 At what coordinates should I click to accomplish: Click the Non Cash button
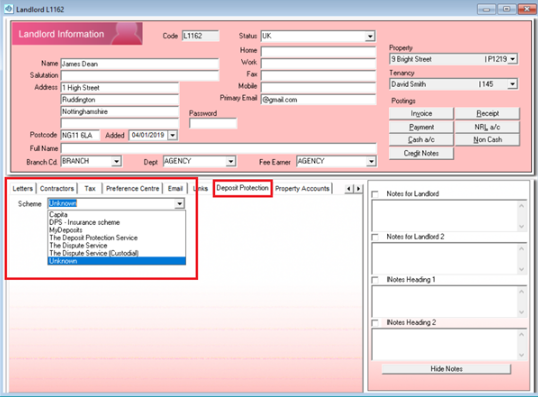pyautogui.click(x=488, y=140)
